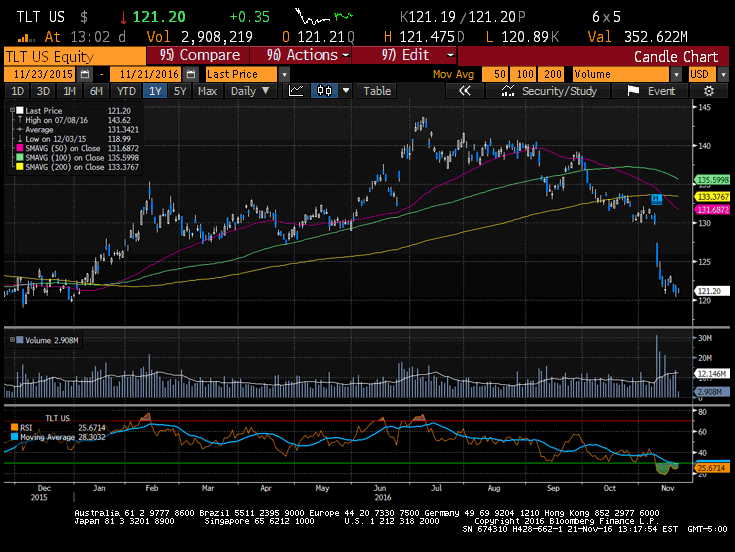Click the orange RSI legend swatch
735x552 pixels.
[15, 427]
